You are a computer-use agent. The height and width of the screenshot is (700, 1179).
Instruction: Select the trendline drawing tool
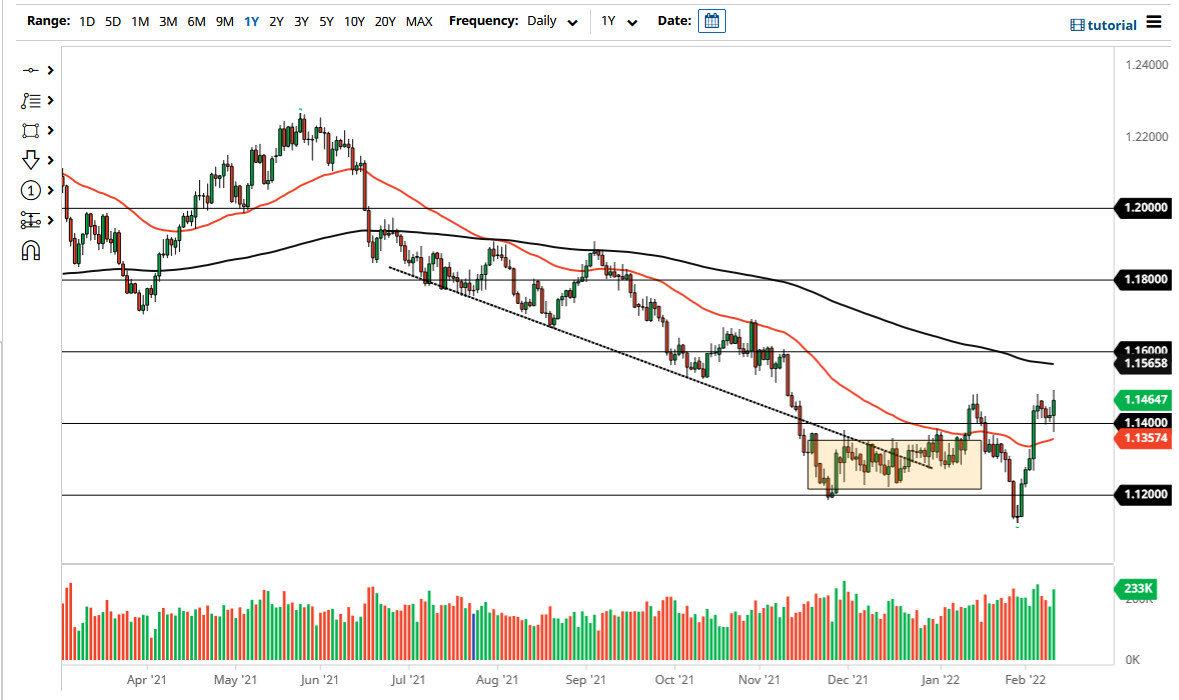pyautogui.click(x=30, y=70)
